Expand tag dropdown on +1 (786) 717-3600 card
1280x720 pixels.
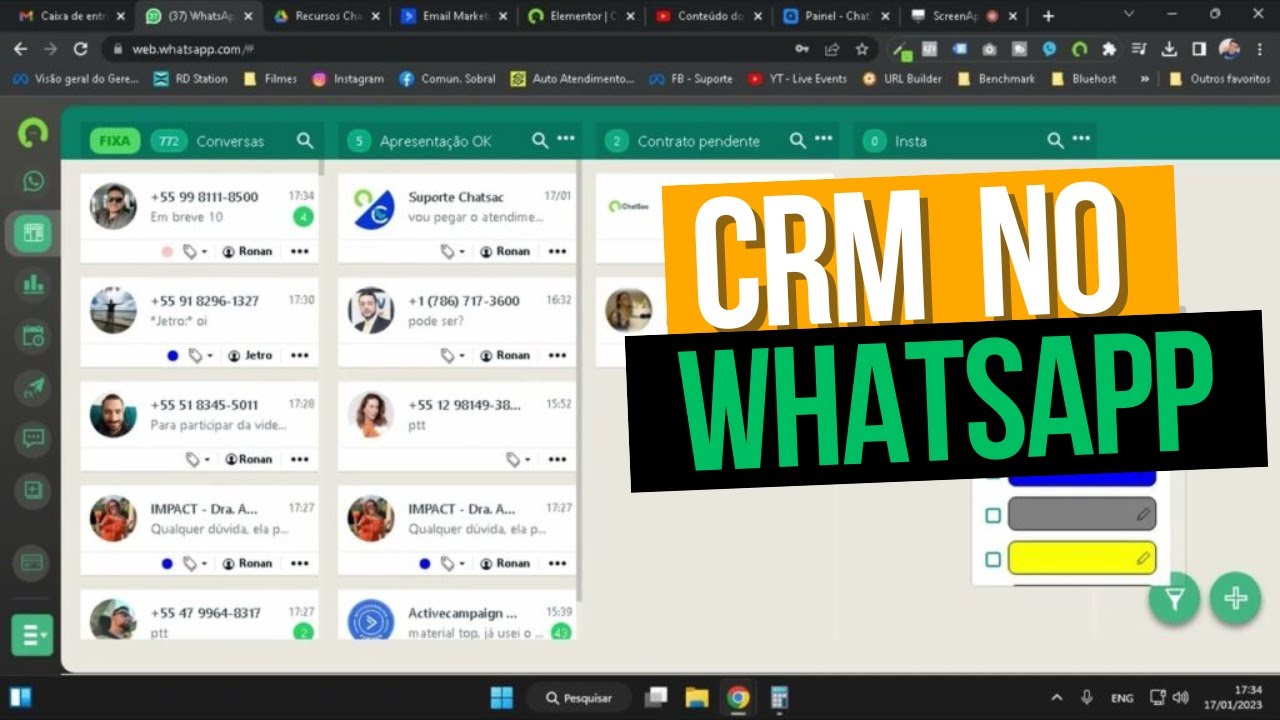(x=453, y=355)
